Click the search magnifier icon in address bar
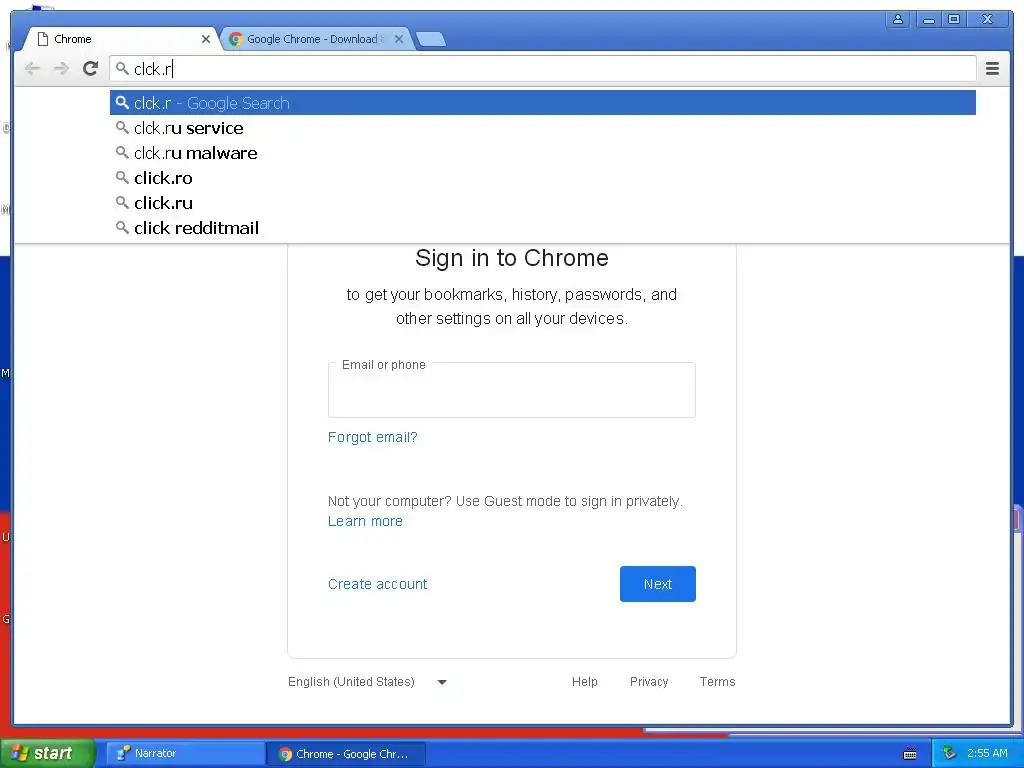The height and width of the screenshot is (768, 1024). tap(122, 69)
